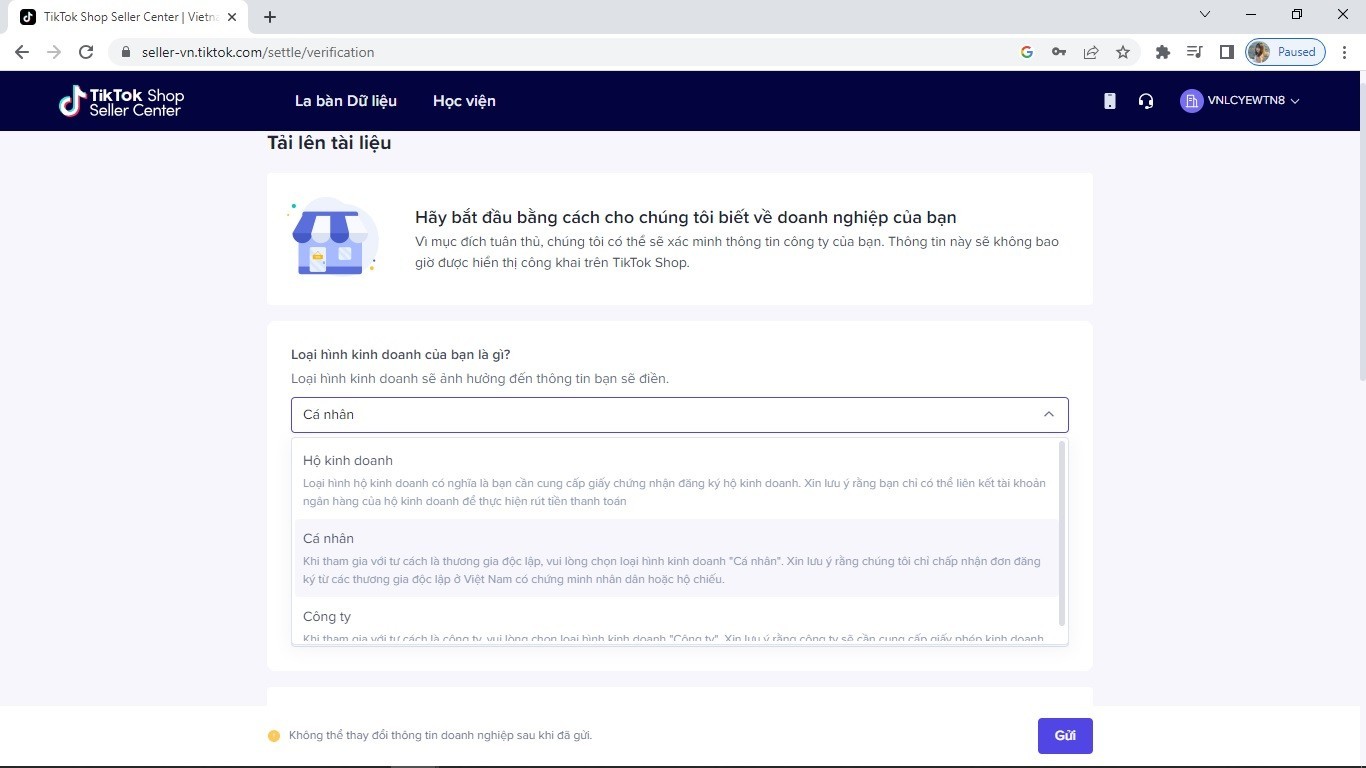Expand the VNLCYEWTN8 account menu chevron
1366x768 pixels.
tap(1295, 101)
